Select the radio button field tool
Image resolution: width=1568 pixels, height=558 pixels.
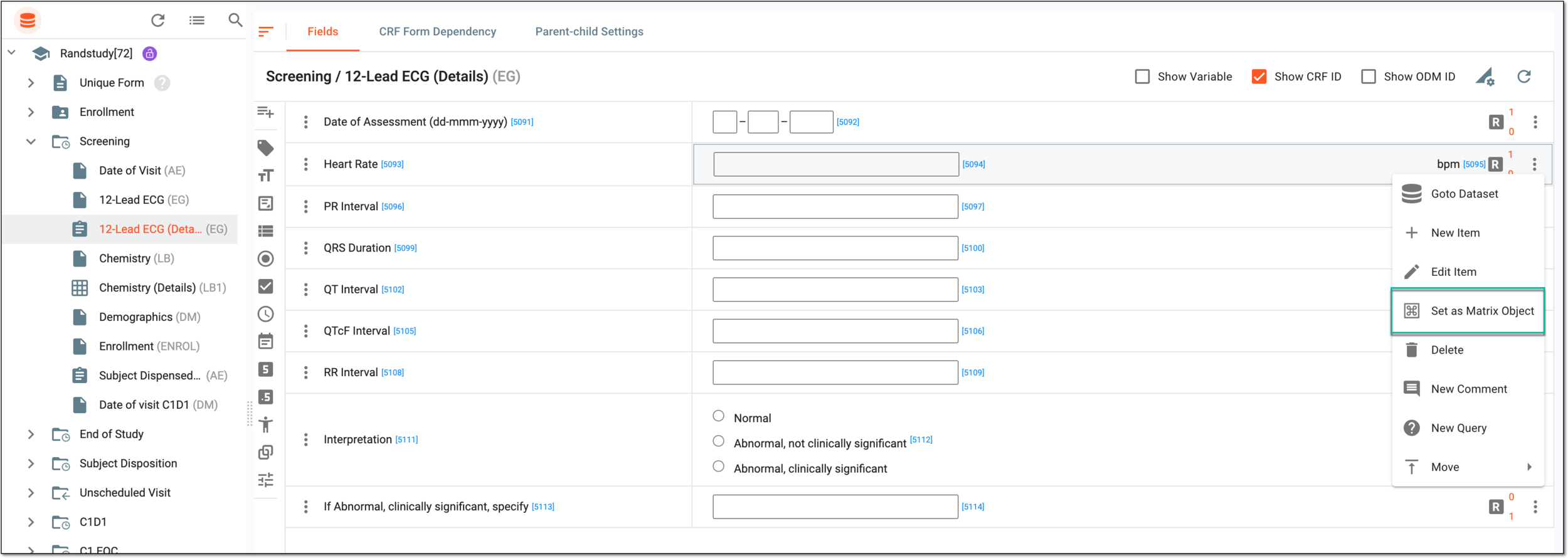[266, 258]
